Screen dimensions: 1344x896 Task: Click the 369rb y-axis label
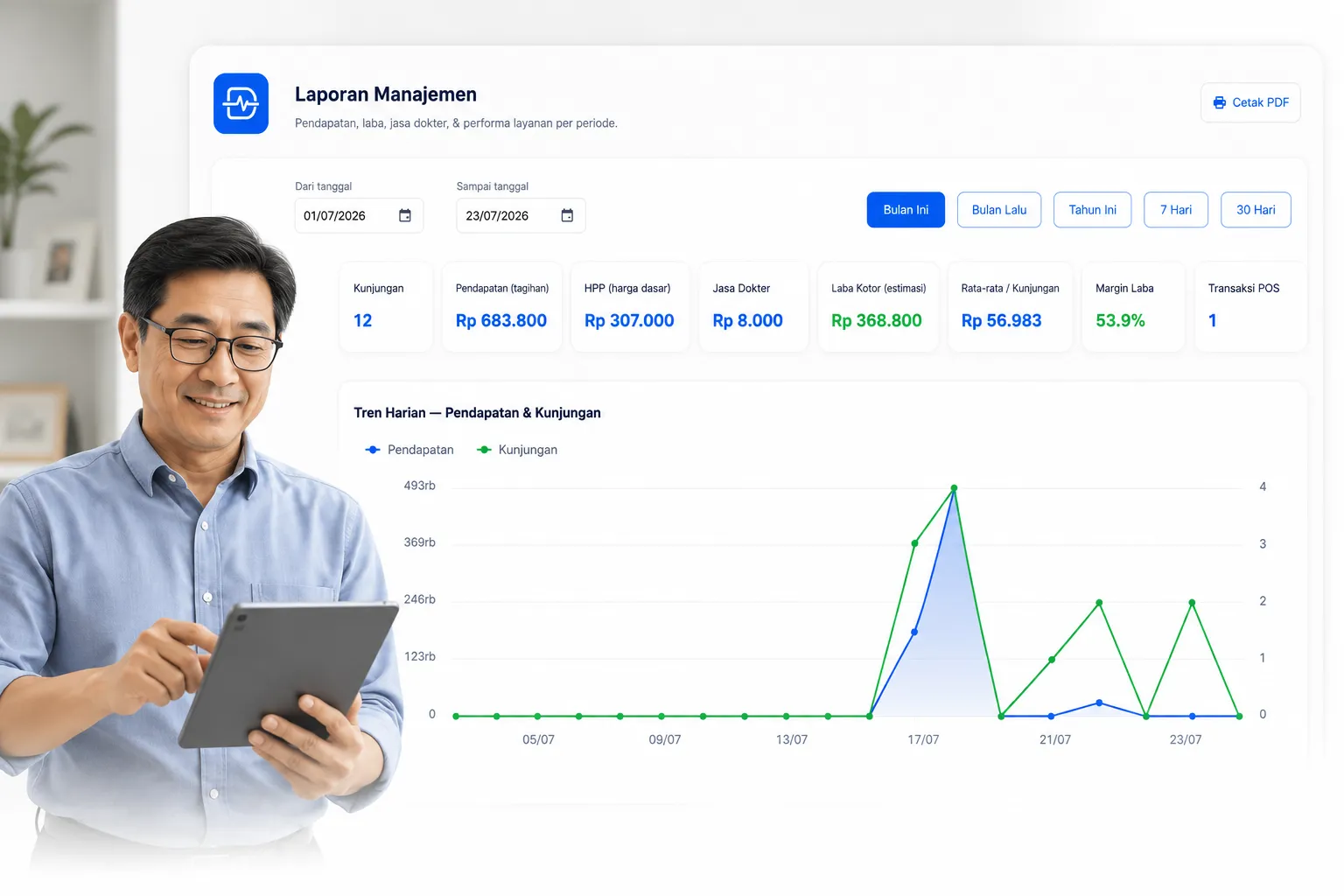[419, 542]
